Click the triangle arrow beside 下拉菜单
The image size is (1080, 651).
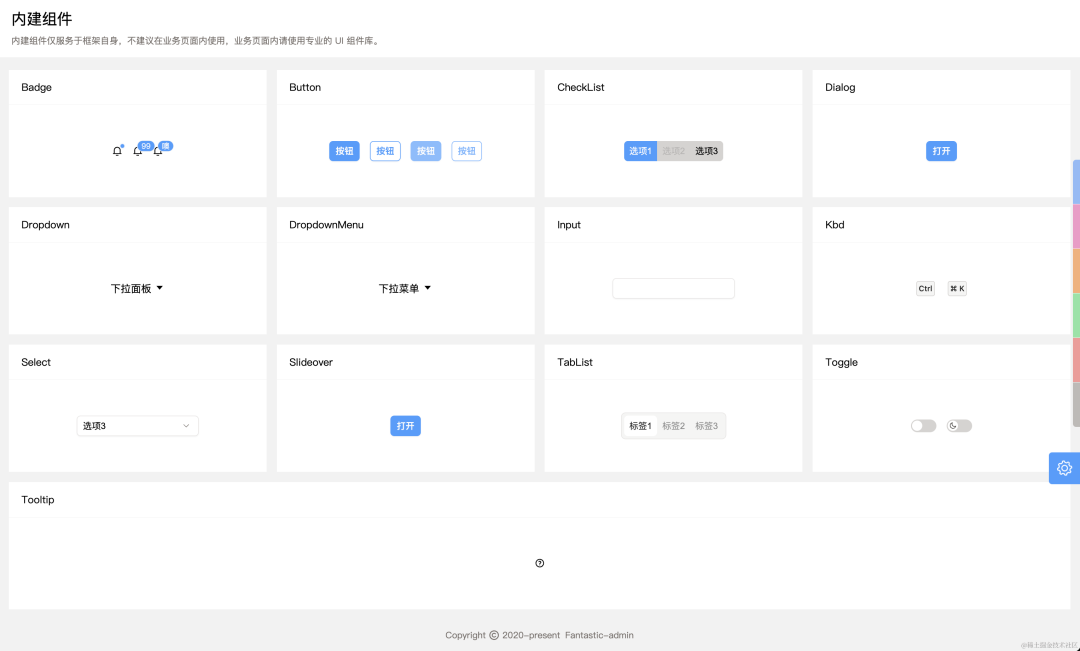tap(428, 288)
